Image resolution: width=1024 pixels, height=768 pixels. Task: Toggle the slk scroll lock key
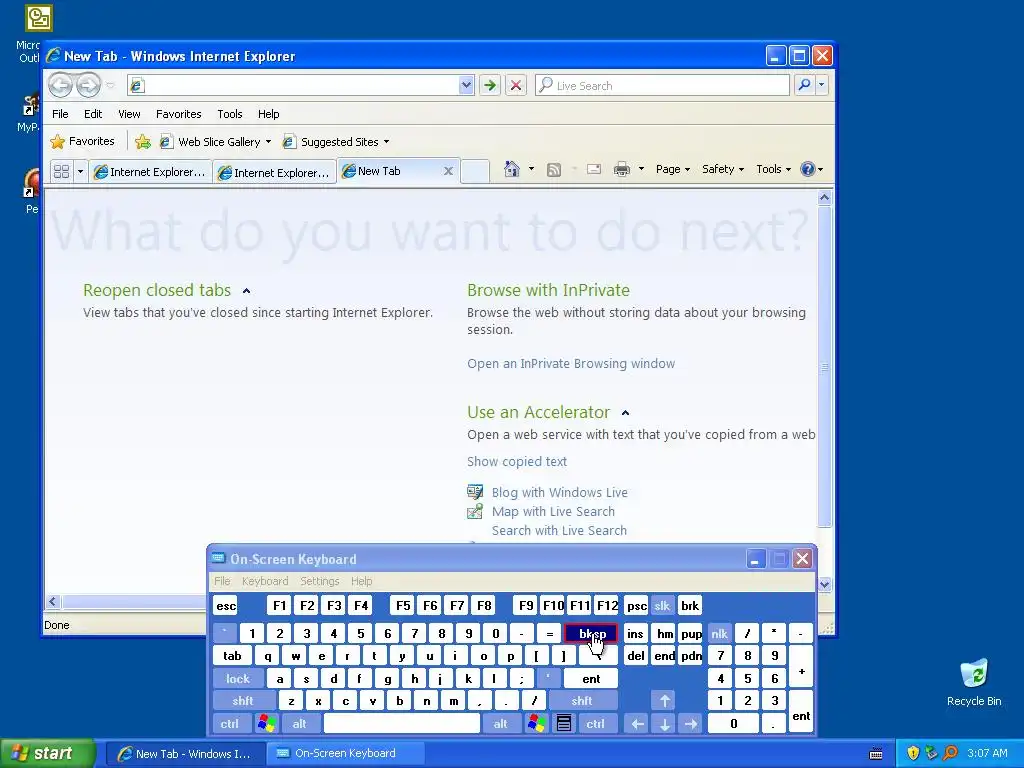662,605
